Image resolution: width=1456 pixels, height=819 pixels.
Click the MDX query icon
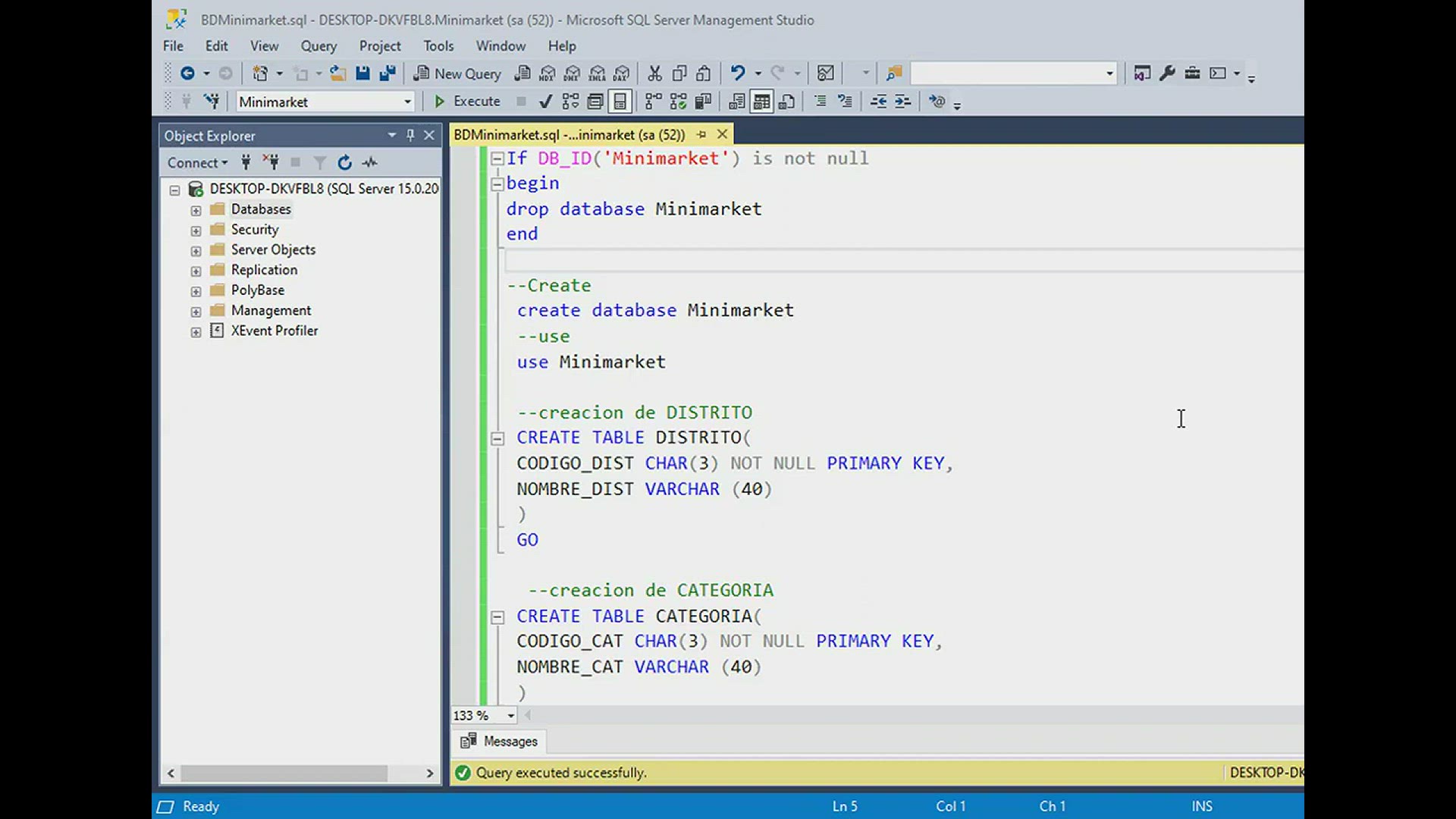tap(548, 74)
